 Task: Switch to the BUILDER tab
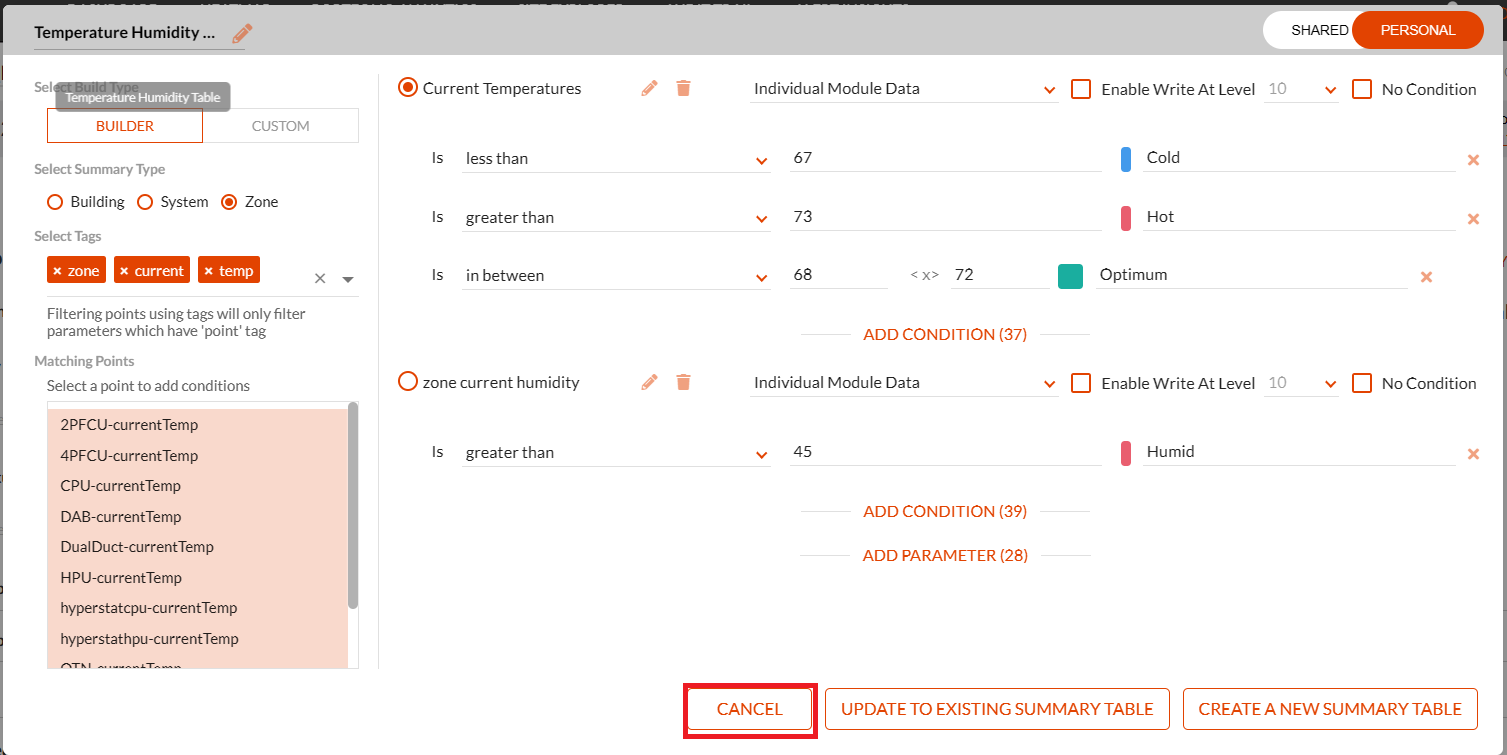click(125, 126)
